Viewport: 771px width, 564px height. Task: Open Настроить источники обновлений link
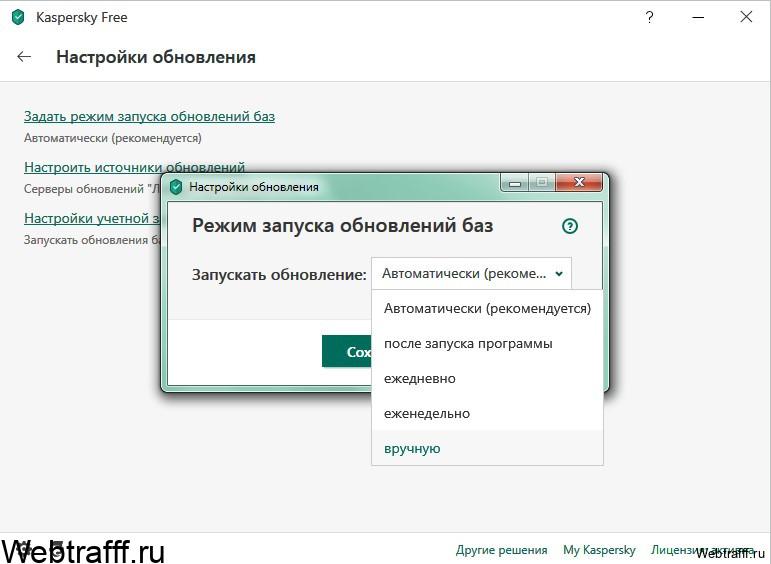[134, 167]
